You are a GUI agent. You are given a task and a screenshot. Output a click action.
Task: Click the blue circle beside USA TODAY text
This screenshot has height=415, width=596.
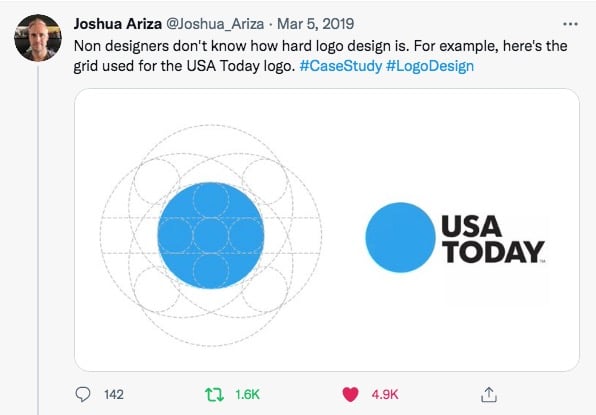pyautogui.click(x=400, y=238)
